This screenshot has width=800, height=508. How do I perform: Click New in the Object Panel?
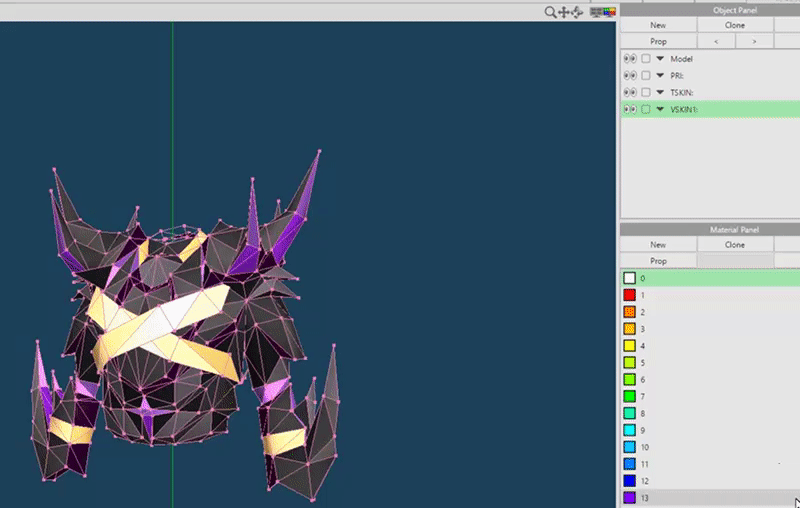658,25
